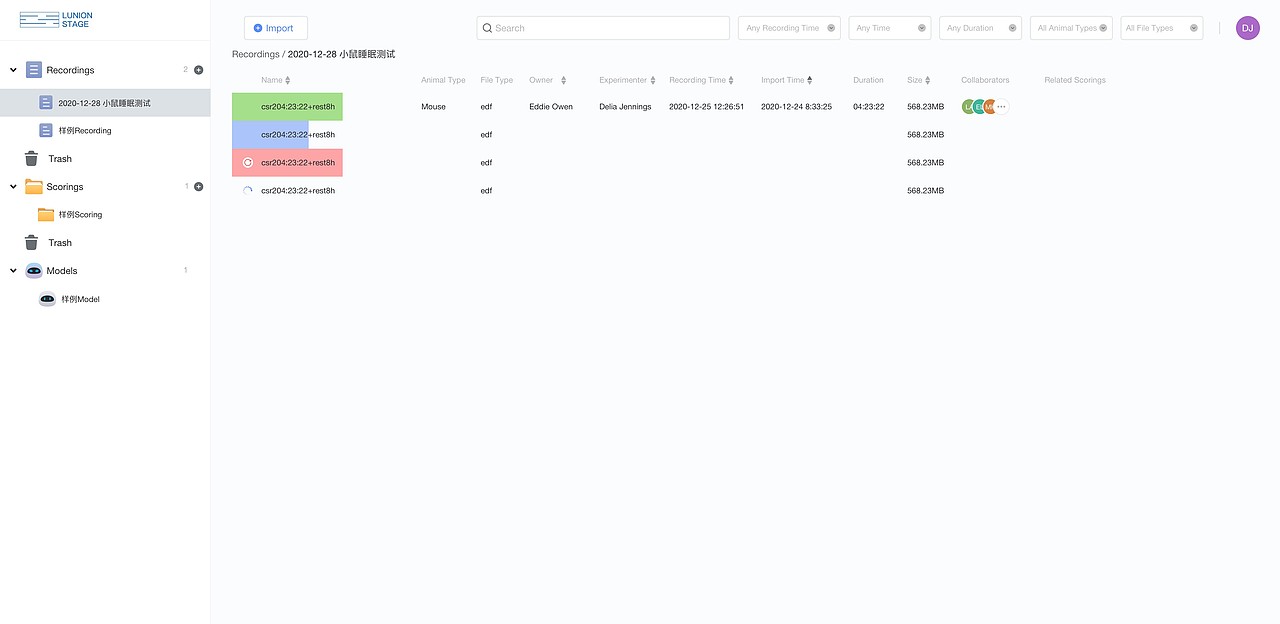Click the 样例Model robot icon
Image resolution: width=1280 pixels, height=624 pixels.
tap(47, 299)
